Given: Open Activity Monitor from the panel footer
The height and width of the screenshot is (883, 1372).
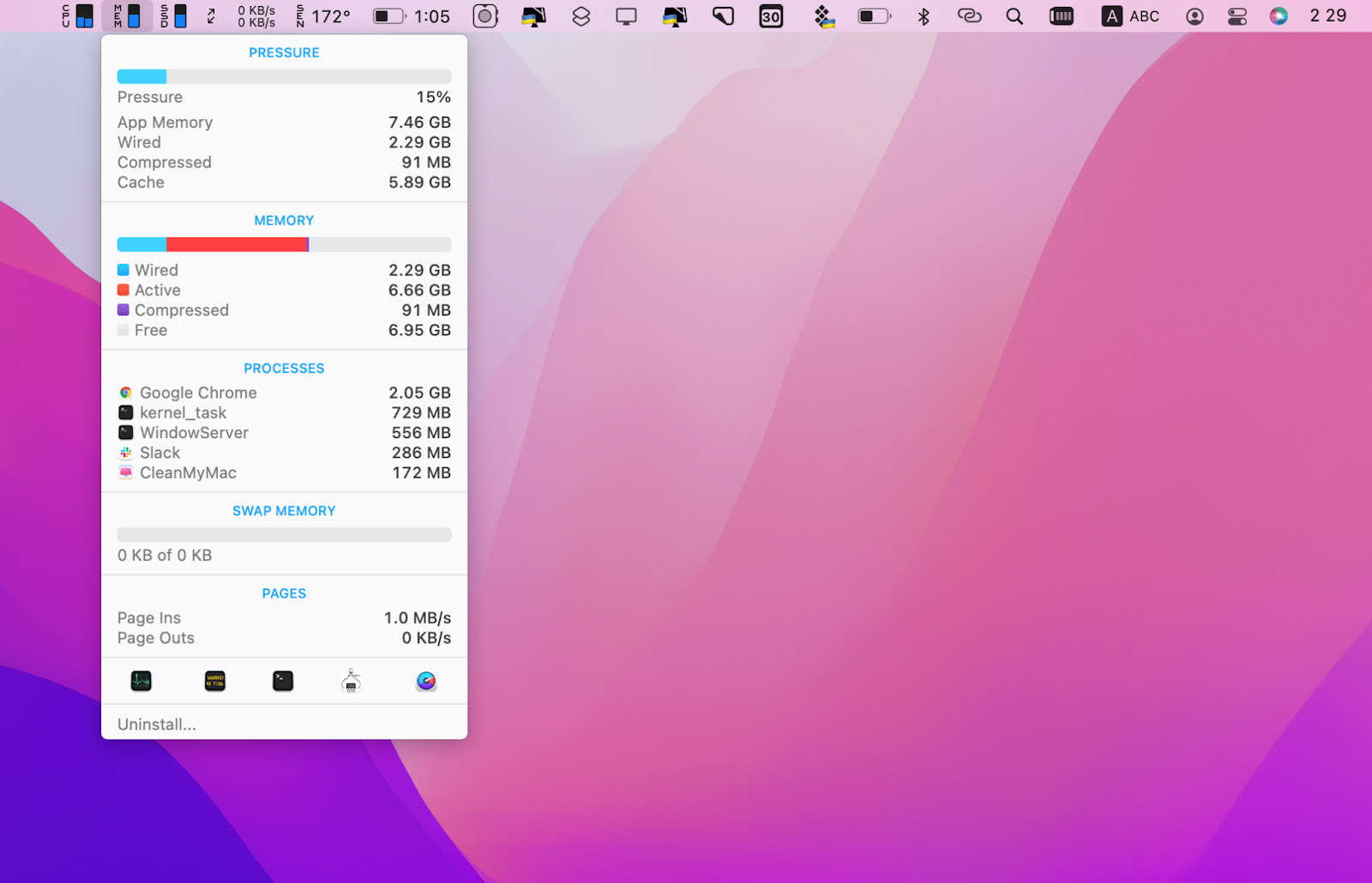Looking at the screenshot, I should (141, 681).
